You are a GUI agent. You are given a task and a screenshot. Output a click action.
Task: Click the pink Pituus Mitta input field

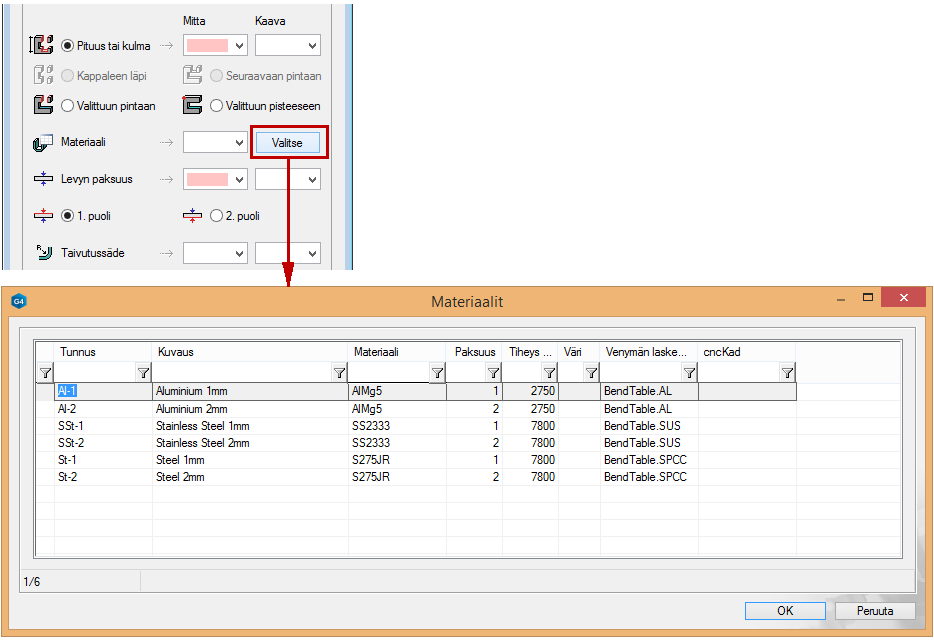(x=208, y=45)
